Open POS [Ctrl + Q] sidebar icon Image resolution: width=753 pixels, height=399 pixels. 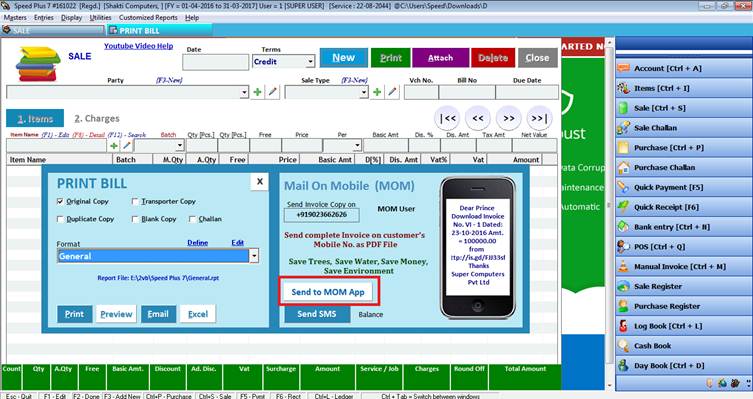click(623, 247)
